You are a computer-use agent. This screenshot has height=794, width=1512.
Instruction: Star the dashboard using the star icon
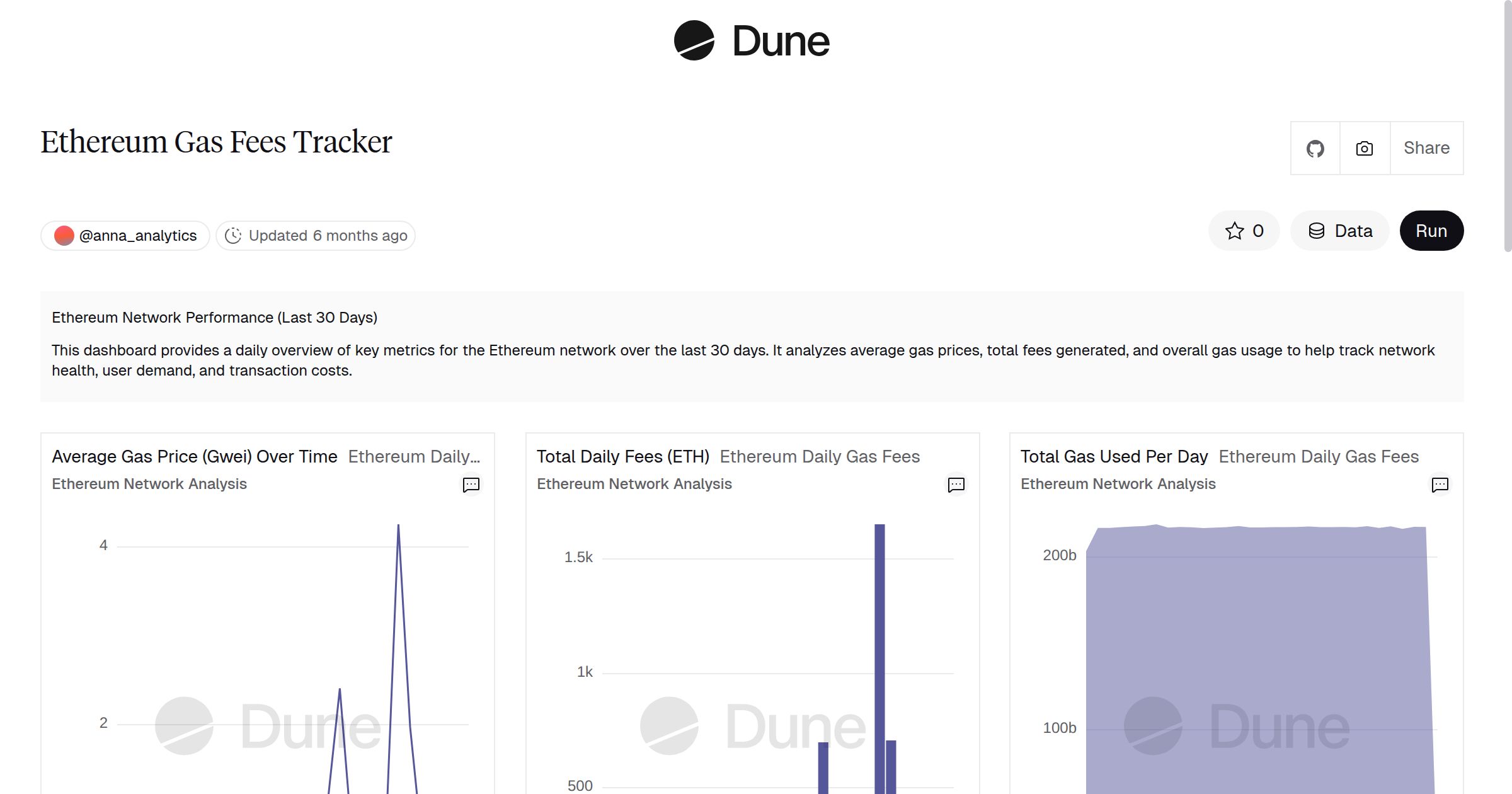[1234, 231]
